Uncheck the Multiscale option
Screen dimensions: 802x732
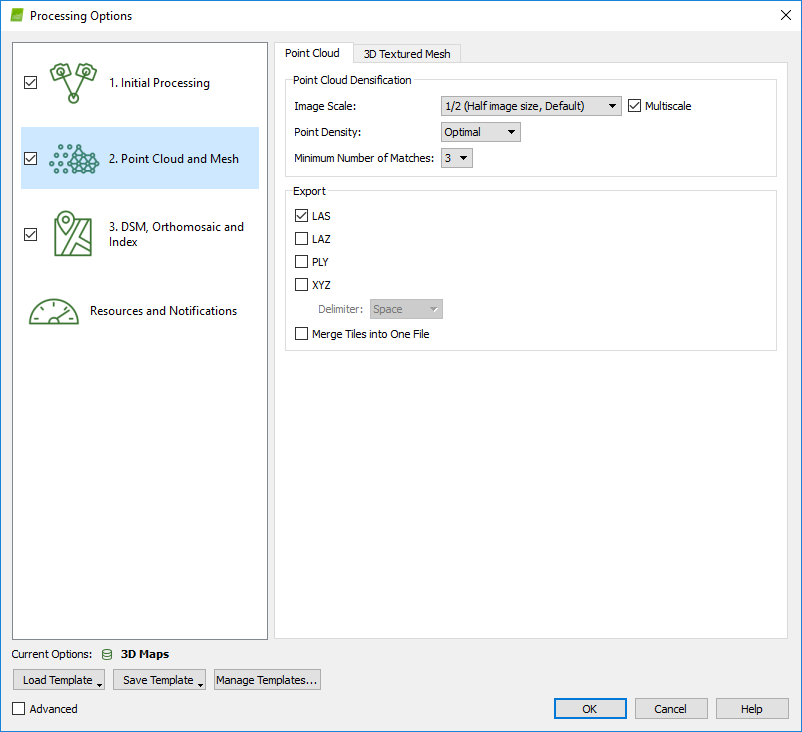pos(634,106)
